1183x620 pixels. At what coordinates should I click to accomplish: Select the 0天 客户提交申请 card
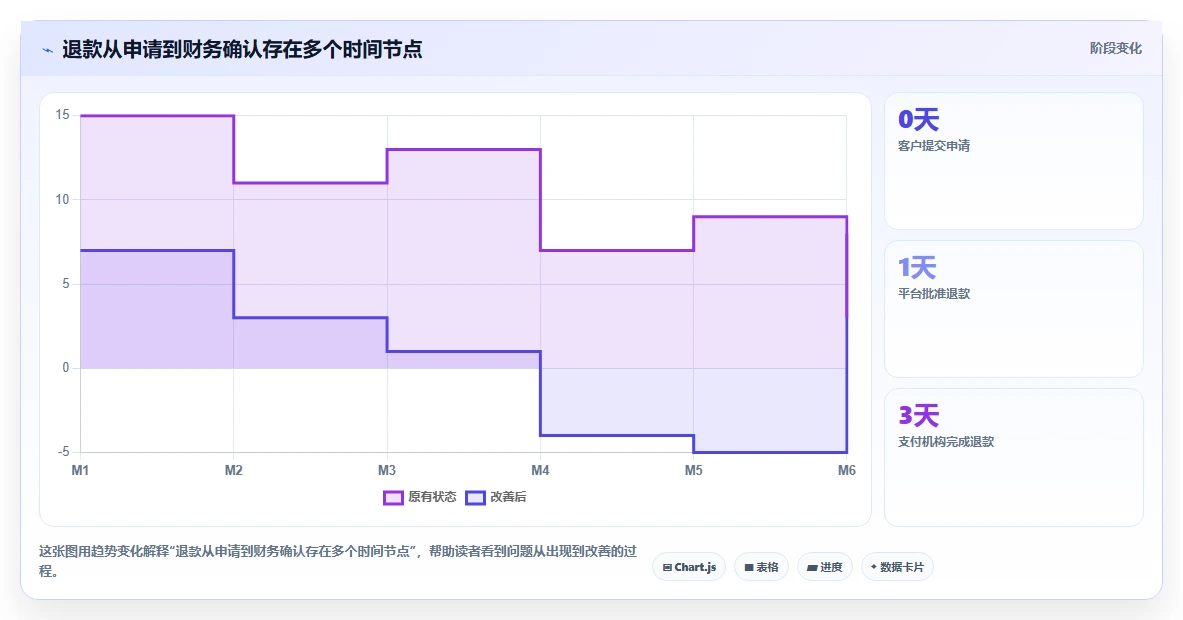1013,161
